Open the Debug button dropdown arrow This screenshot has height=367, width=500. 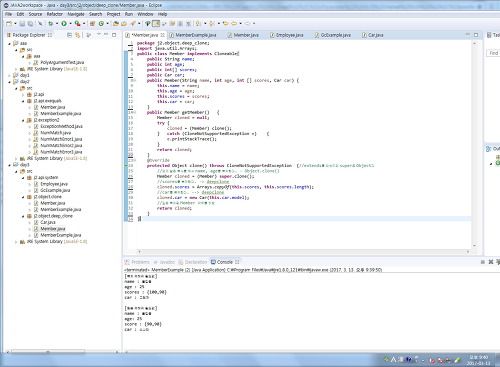pos(57,24)
